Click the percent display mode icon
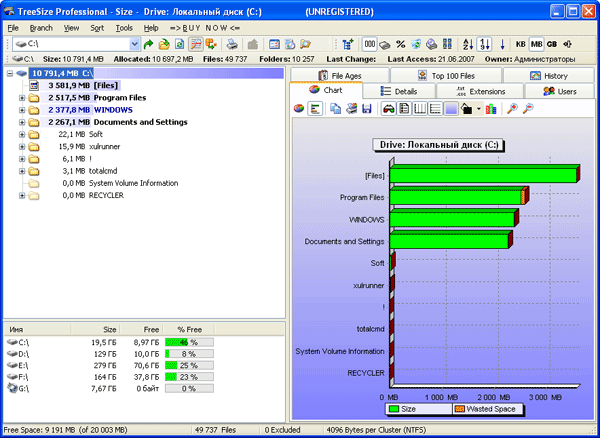This screenshot has height=438, width=600. click(x=400, y=44)
